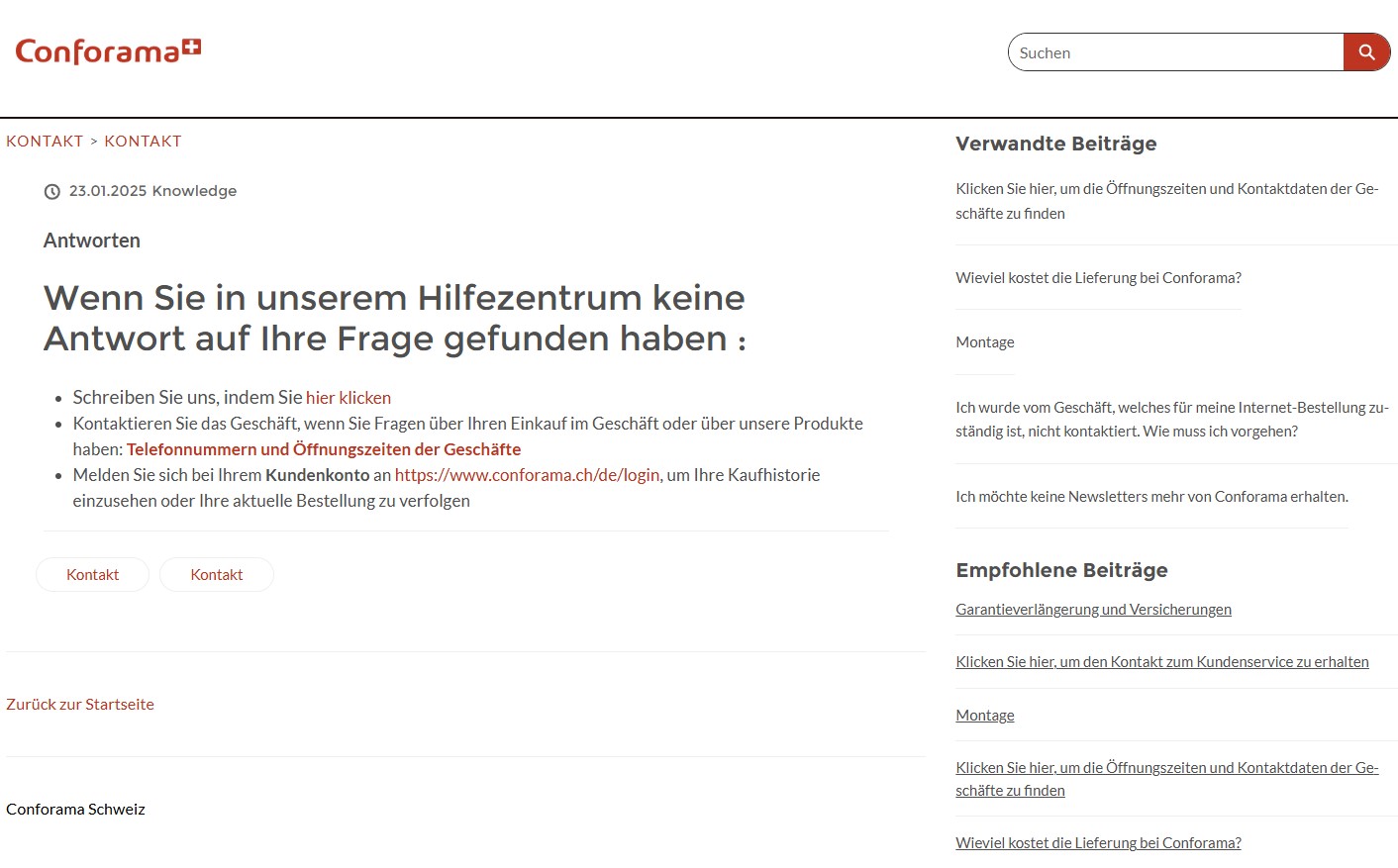Open Lieferung cost article under Verwandte Beiträge
The height and width of the screenshot is (868, 1398).
pos(1098,278)
